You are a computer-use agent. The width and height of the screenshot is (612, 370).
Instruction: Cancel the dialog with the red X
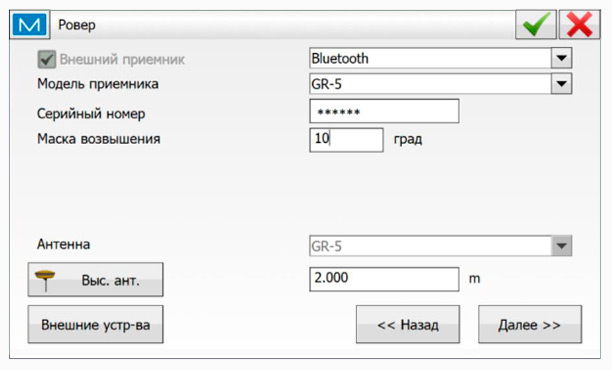[580, 25]
